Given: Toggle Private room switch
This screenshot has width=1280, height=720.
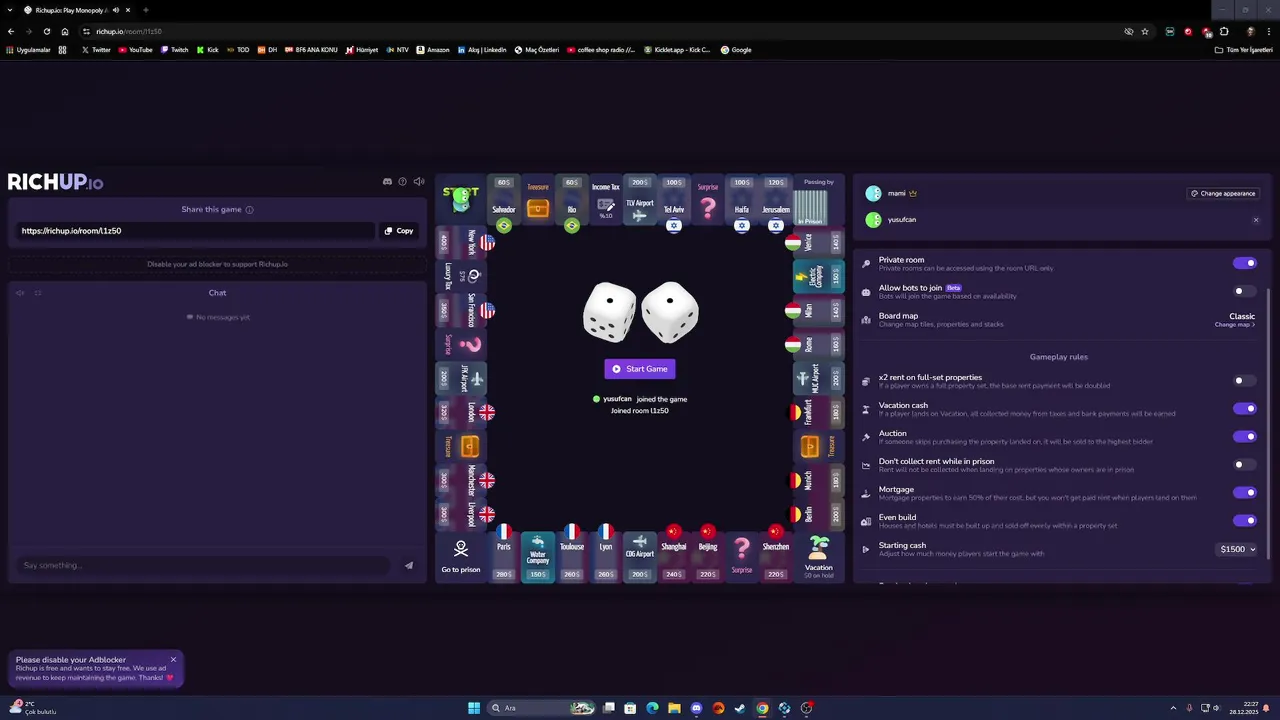Looking at the screenshot, I should (x=1245, y=263).
